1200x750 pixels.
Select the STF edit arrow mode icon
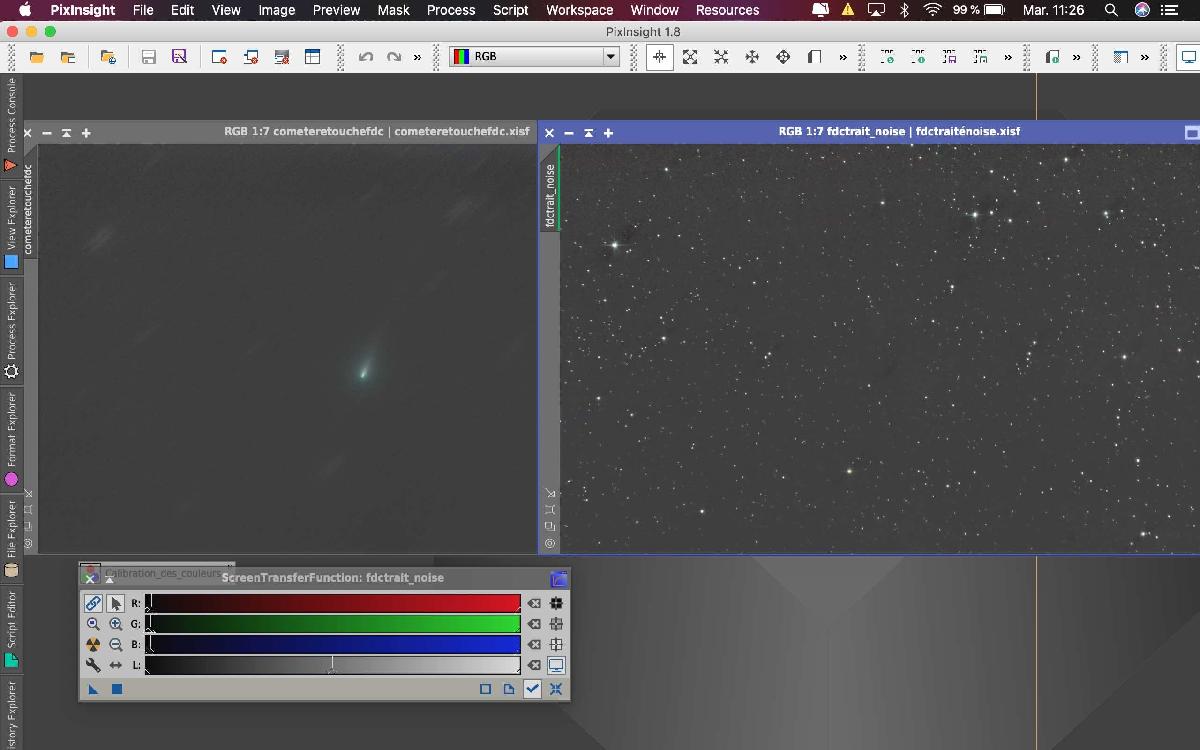pyautogui.click(x=116, y=603)
